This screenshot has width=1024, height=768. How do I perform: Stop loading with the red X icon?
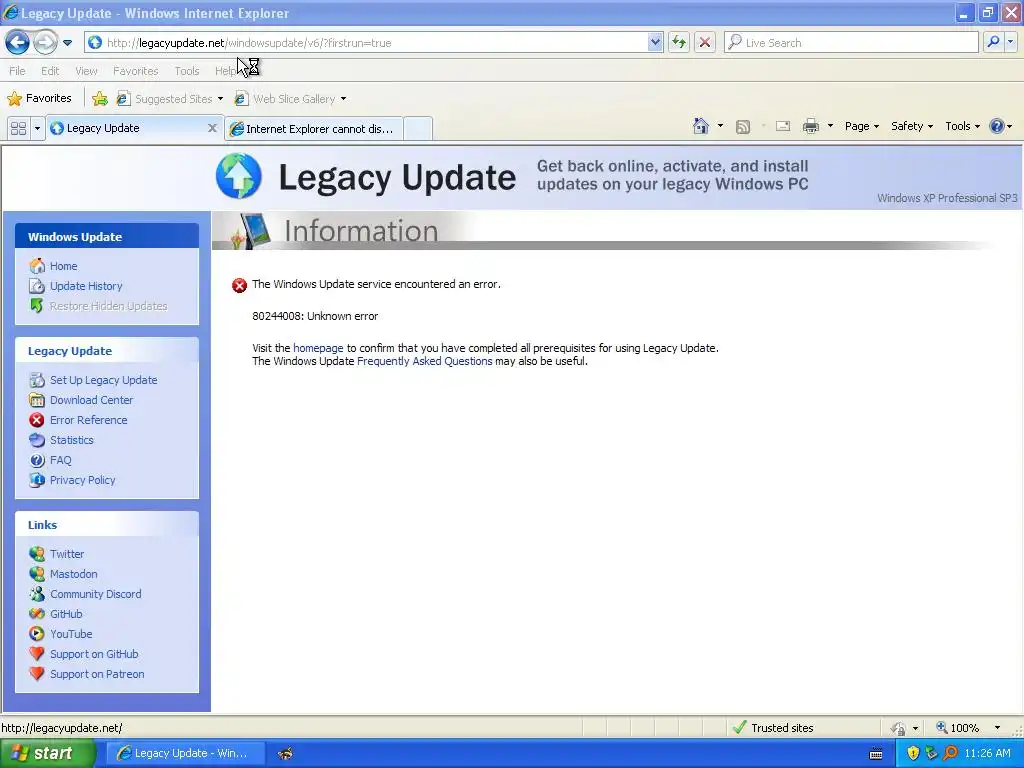705,42
